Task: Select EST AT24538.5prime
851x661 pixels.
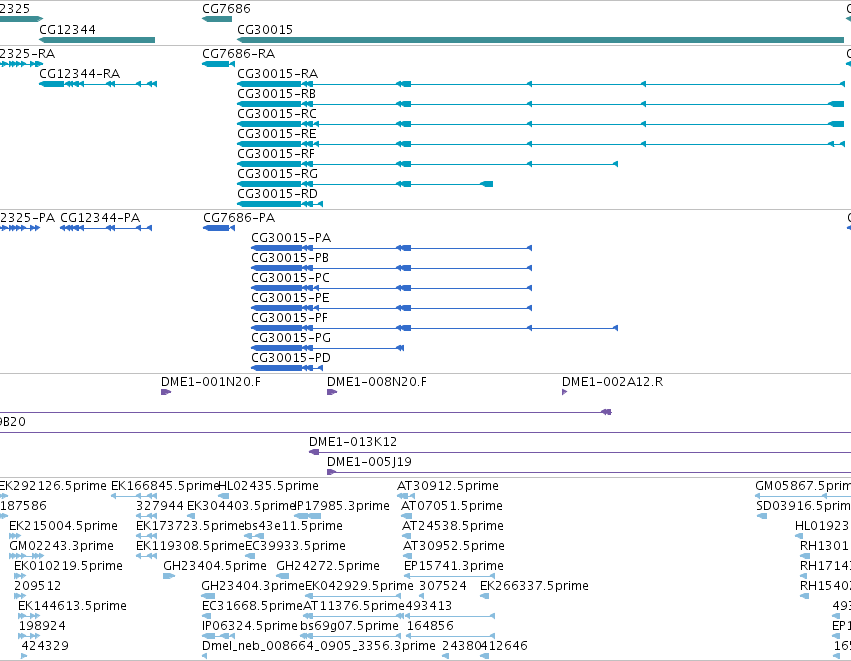Action: pyautogui.click(x=453, y=526)
